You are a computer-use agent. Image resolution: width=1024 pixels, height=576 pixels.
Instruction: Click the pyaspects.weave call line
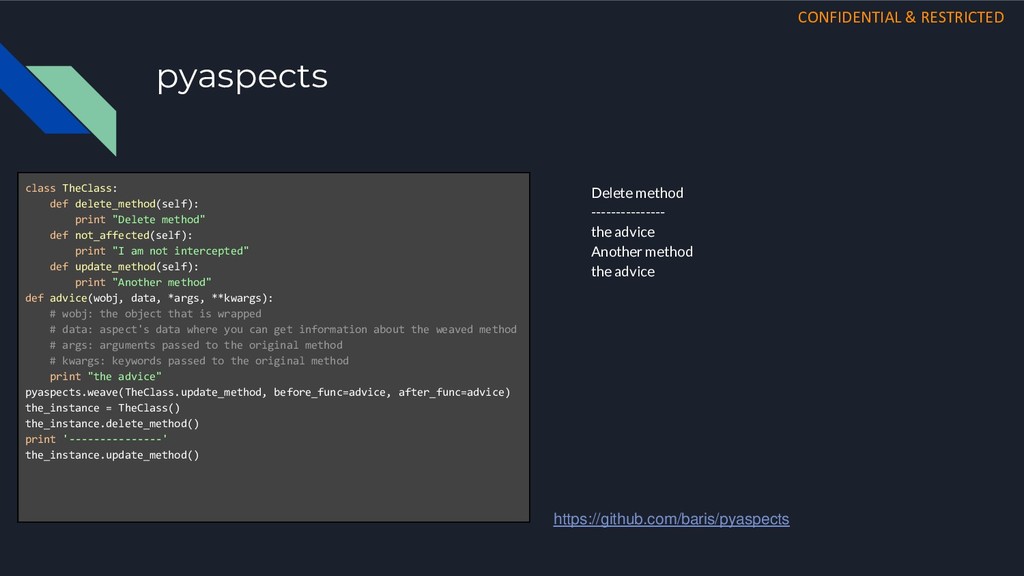point(268,392)
